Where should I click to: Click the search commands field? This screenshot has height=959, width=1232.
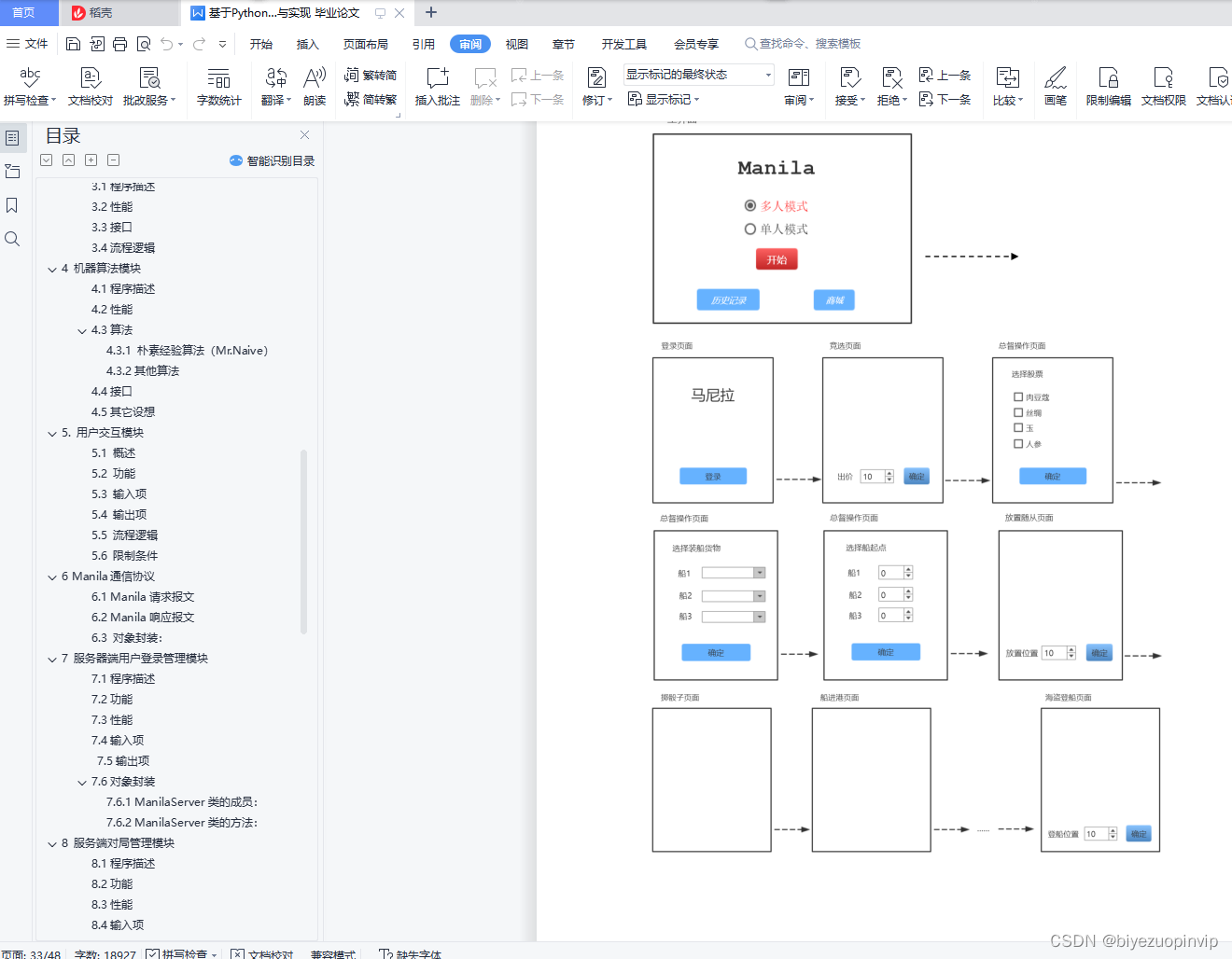coord(803,44)
